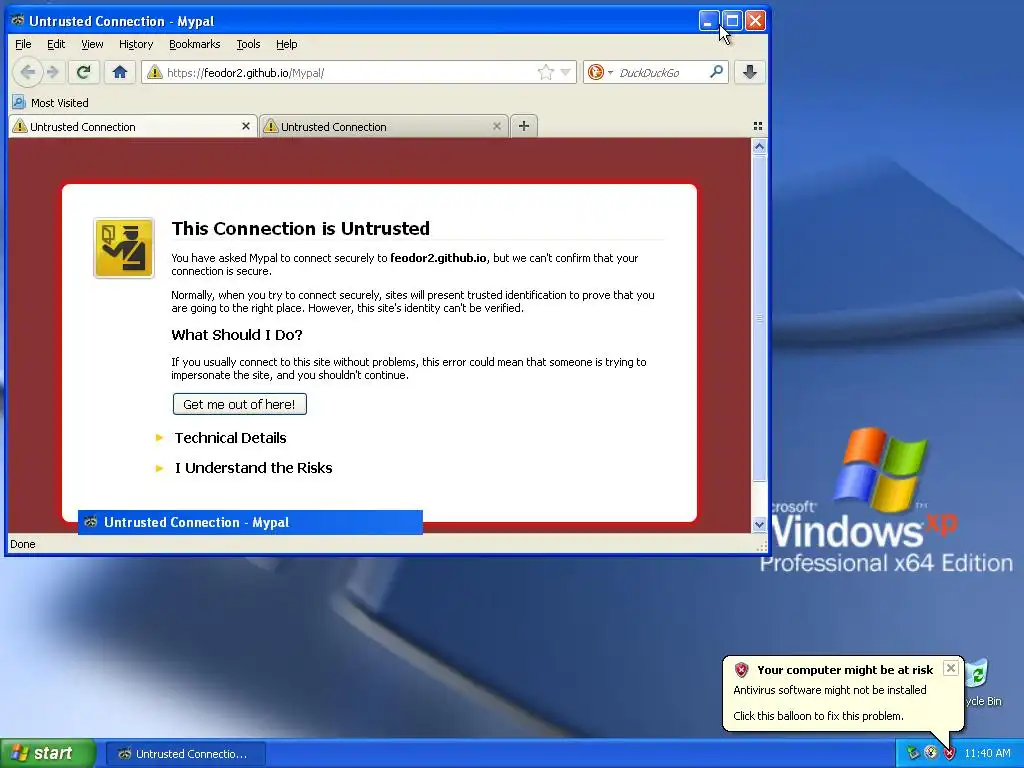Click the scrollbar down arrow
This screenshot has height=768, width=1024.
(x=759, y=524)
